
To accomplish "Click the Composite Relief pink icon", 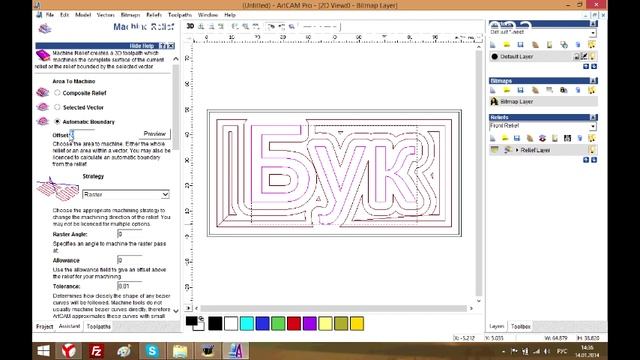I will coord(42,92).
